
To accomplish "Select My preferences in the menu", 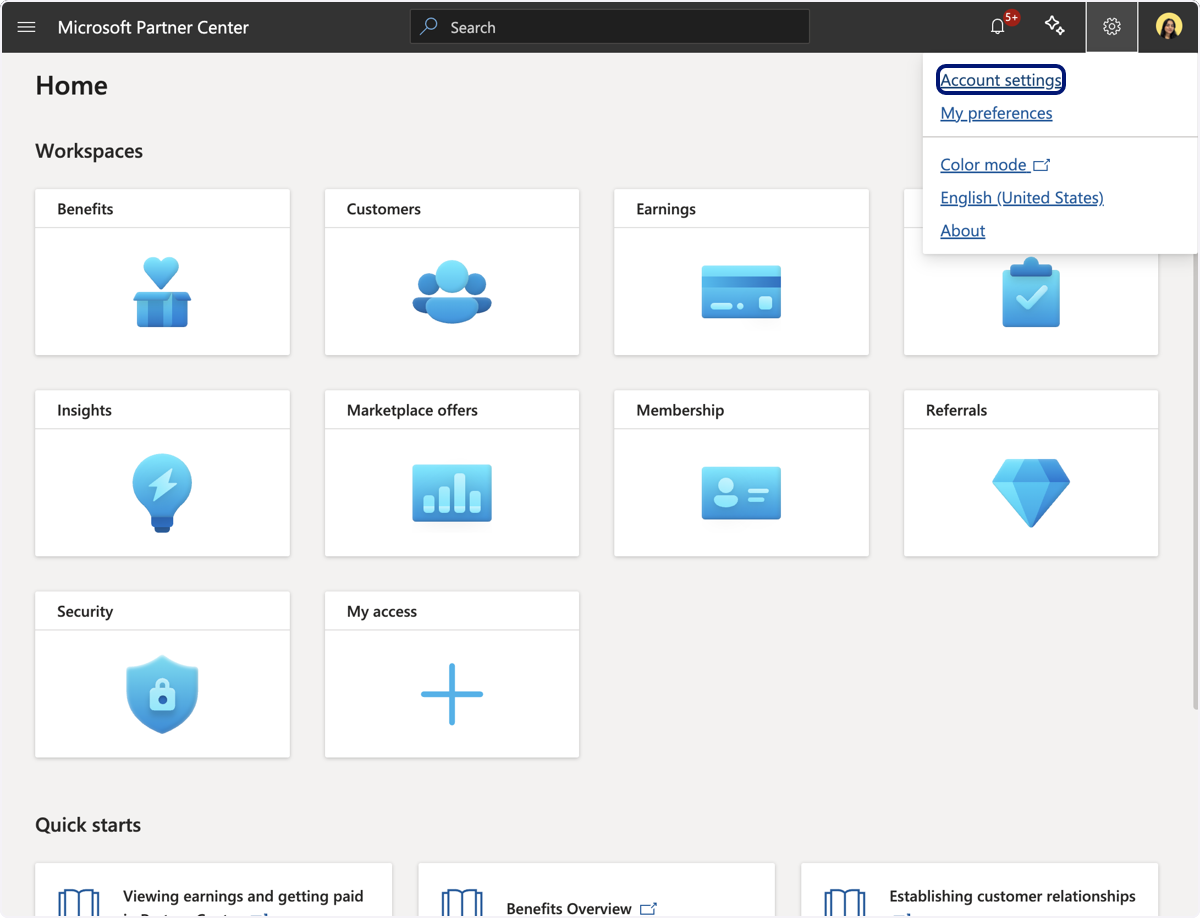I will click(996, 113).
